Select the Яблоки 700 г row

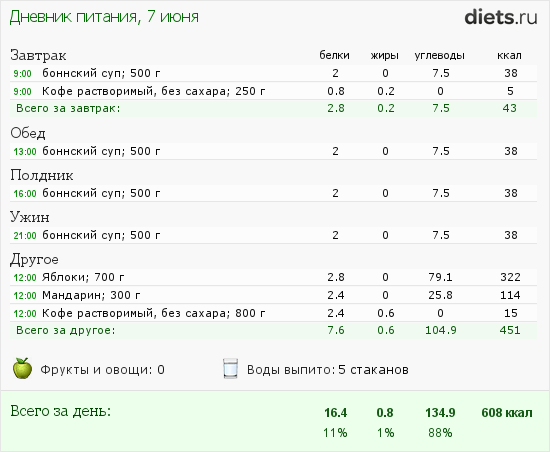click(x=273, y=277)
